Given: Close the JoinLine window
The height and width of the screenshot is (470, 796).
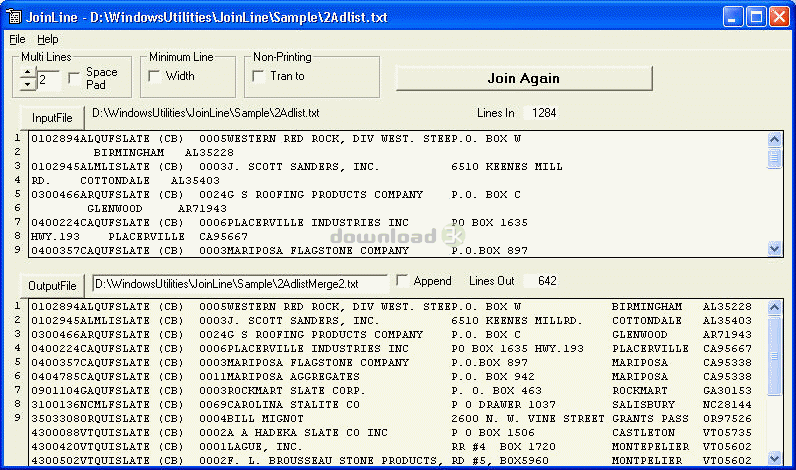Looking at the screenshot, I should tap(779, 17).
